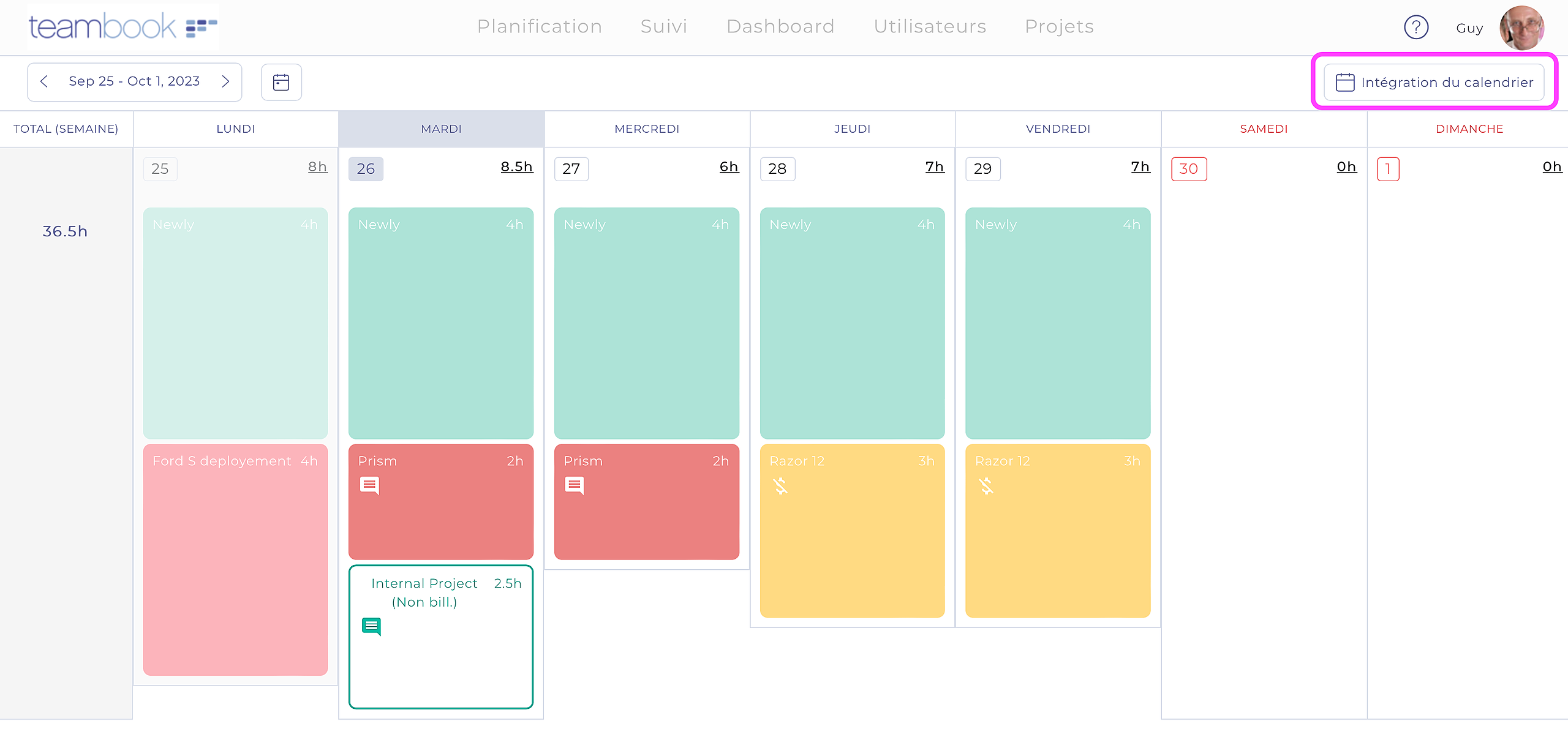Click the Utilisateurs navigation tab
The height and width of the screenshot is (729, 1568).
pos(930,26)
